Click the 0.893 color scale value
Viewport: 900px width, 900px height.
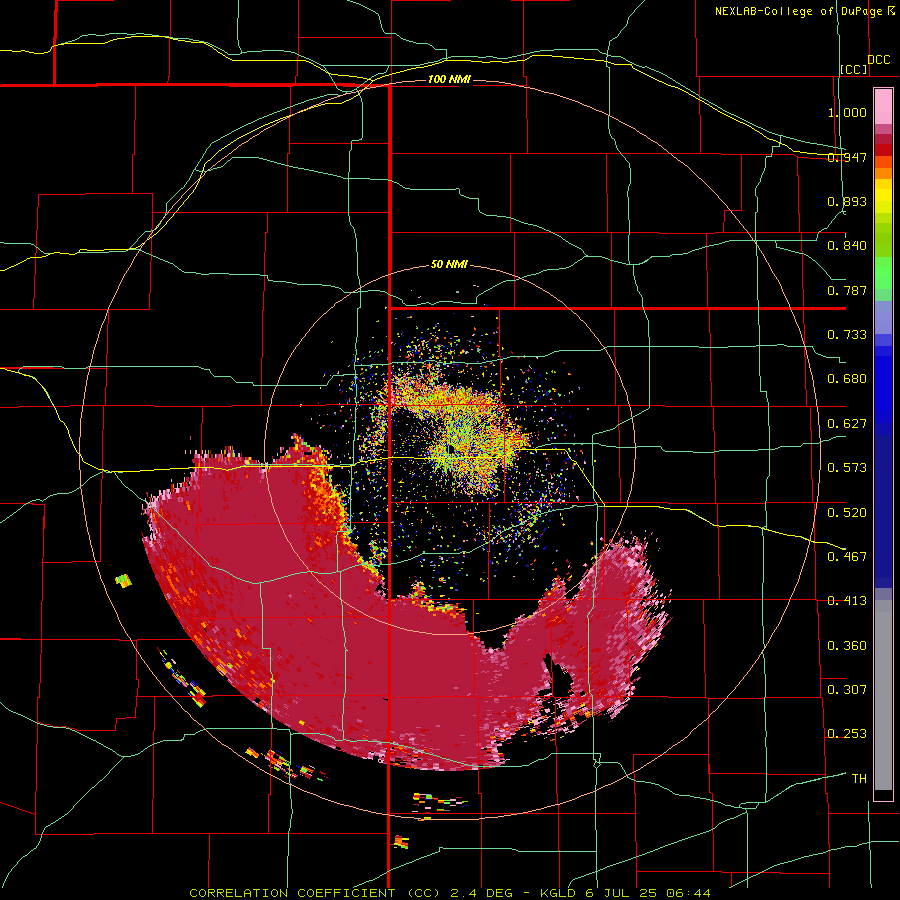[847, 201]
